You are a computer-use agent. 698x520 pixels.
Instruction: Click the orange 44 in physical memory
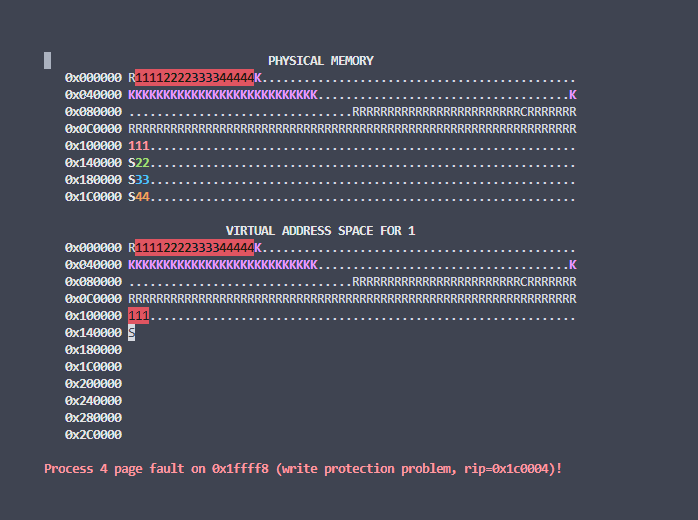point(143,197)
